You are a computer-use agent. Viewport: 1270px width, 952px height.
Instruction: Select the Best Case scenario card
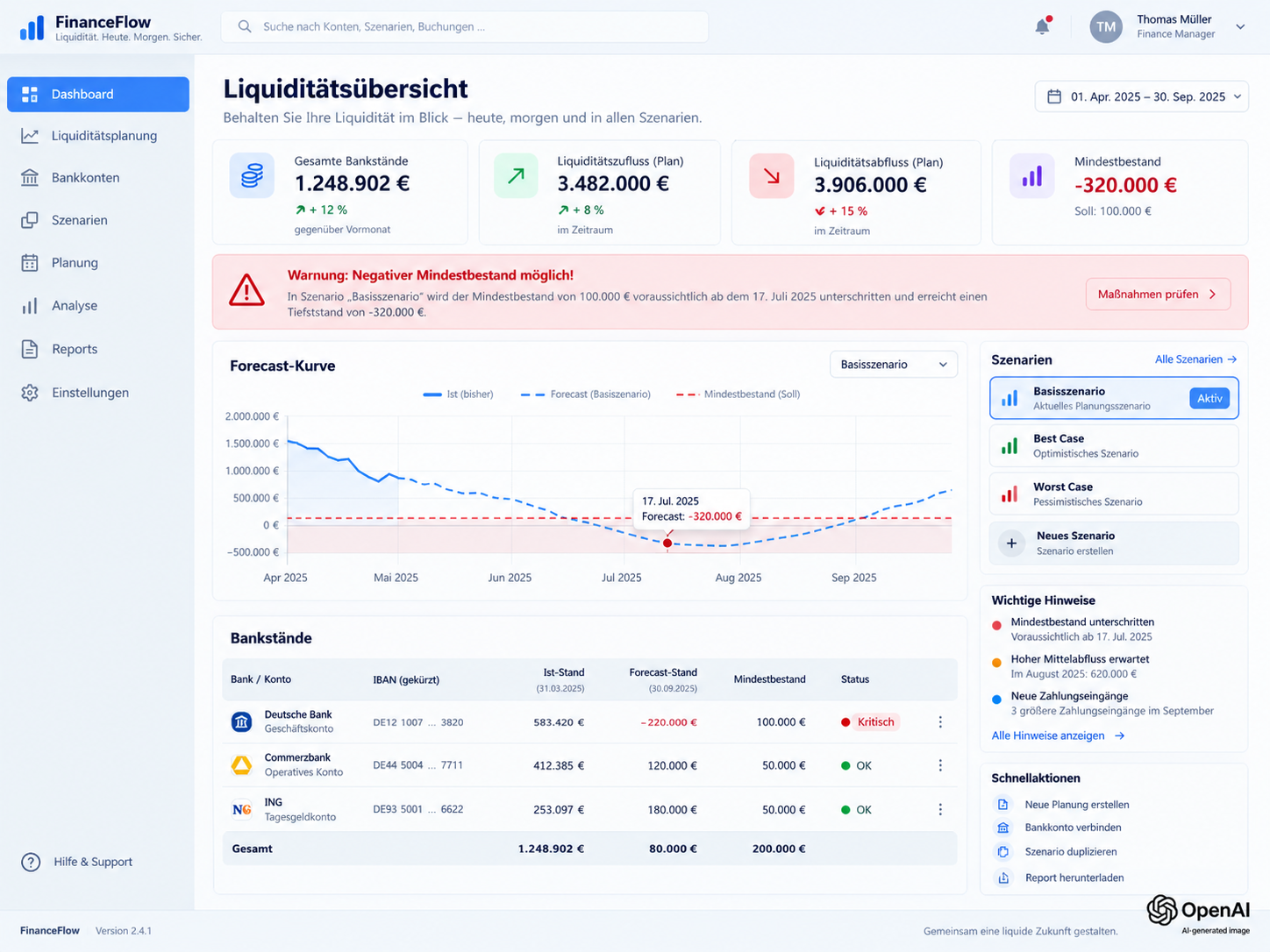pyautogui.click(x=1114, y=445)
